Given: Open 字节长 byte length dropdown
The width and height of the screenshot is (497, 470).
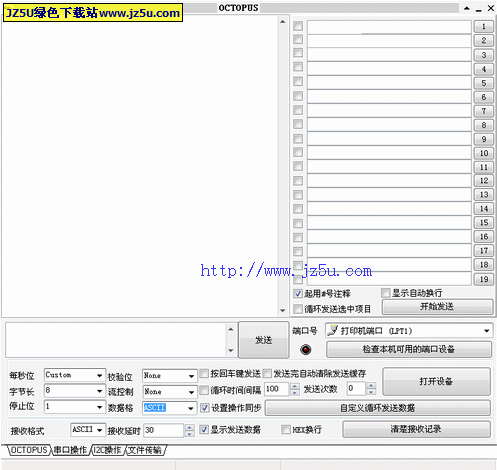Looking at the screenshot, I should 99,391.
